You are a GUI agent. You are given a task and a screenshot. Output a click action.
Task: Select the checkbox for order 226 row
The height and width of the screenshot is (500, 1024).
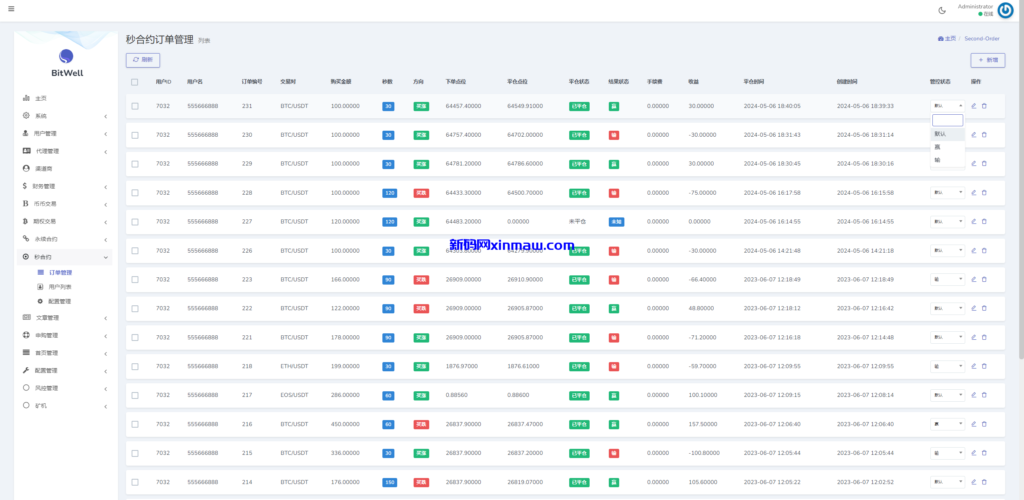(135, 250)
